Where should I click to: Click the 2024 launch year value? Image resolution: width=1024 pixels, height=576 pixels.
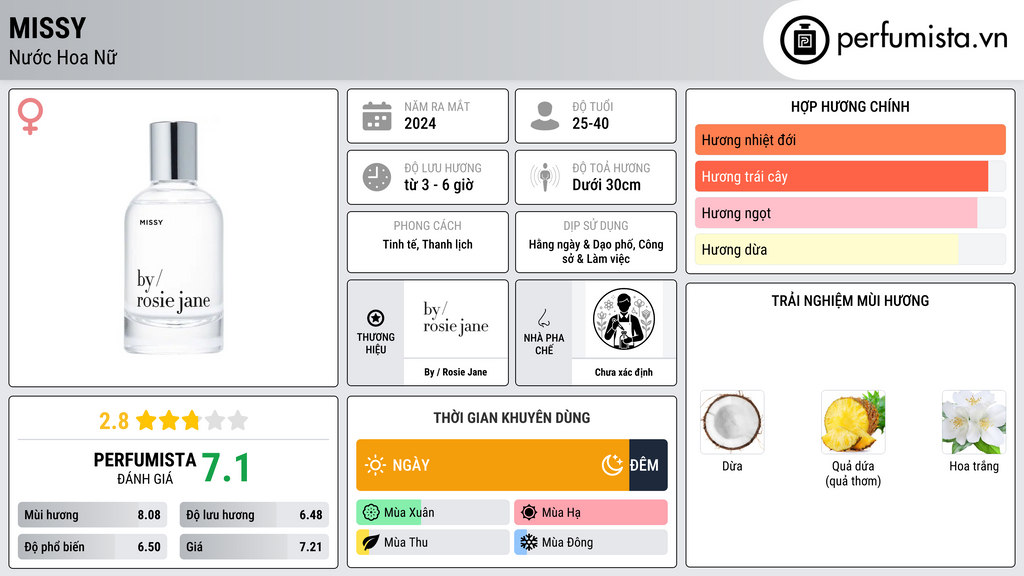(x=420, y=123)
